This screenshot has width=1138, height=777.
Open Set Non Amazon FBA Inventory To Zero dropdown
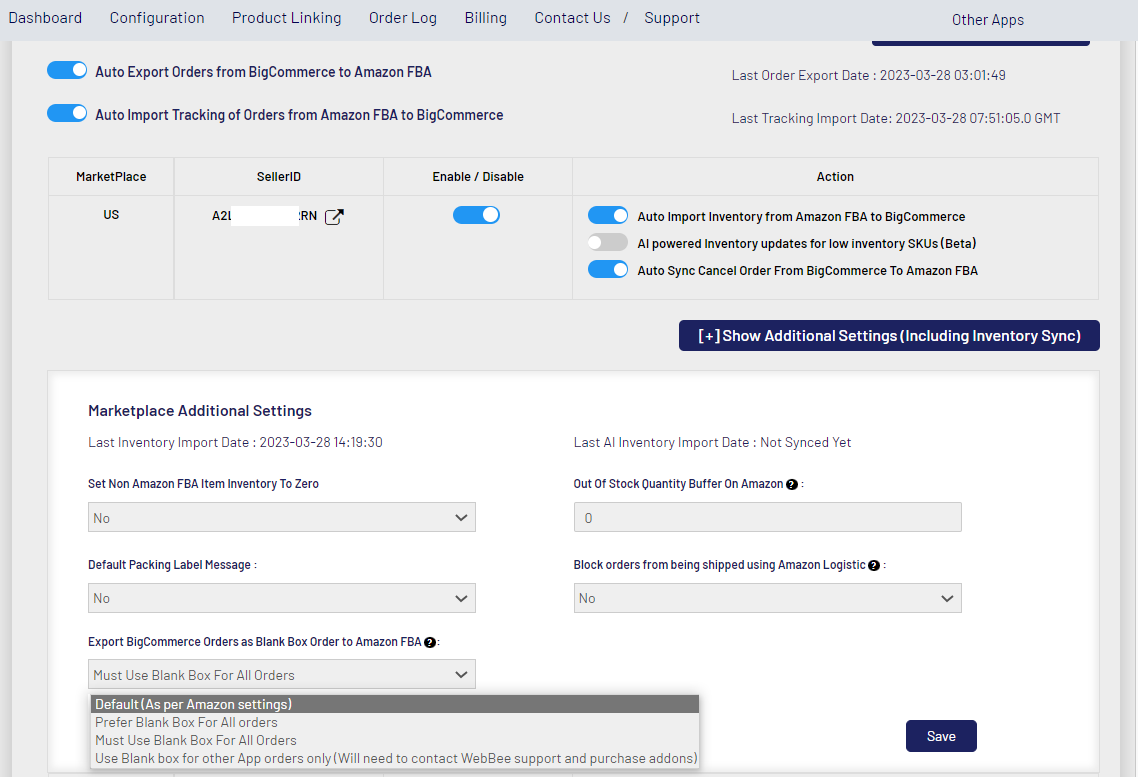281,518
